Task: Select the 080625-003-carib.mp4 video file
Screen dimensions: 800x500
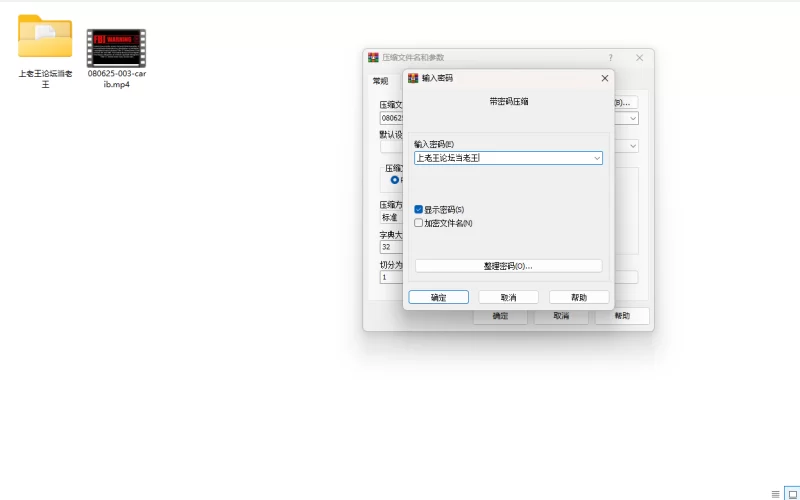Action: coord(116,48)
